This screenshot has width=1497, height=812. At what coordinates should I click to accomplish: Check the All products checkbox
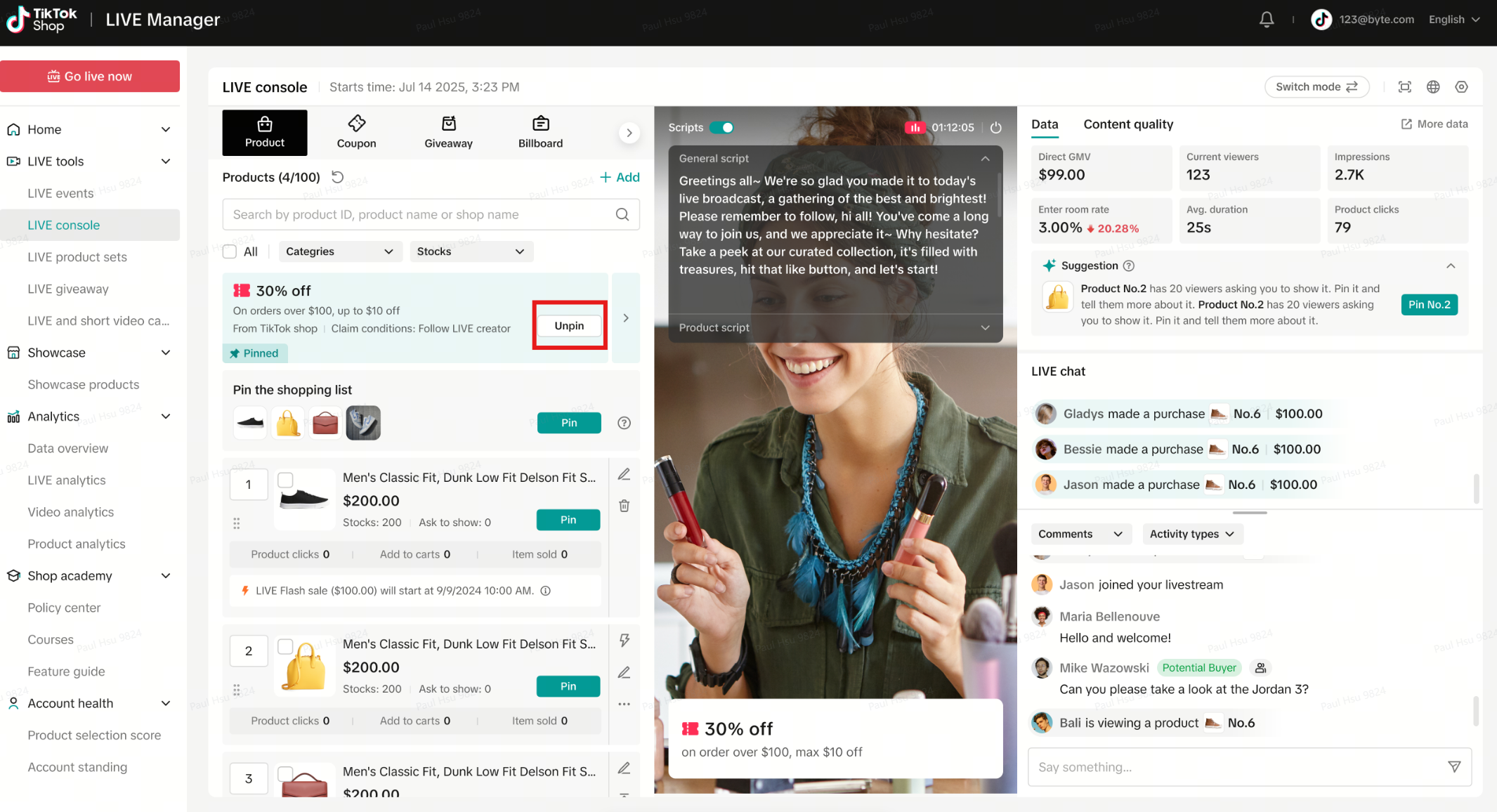click(230, 251)
